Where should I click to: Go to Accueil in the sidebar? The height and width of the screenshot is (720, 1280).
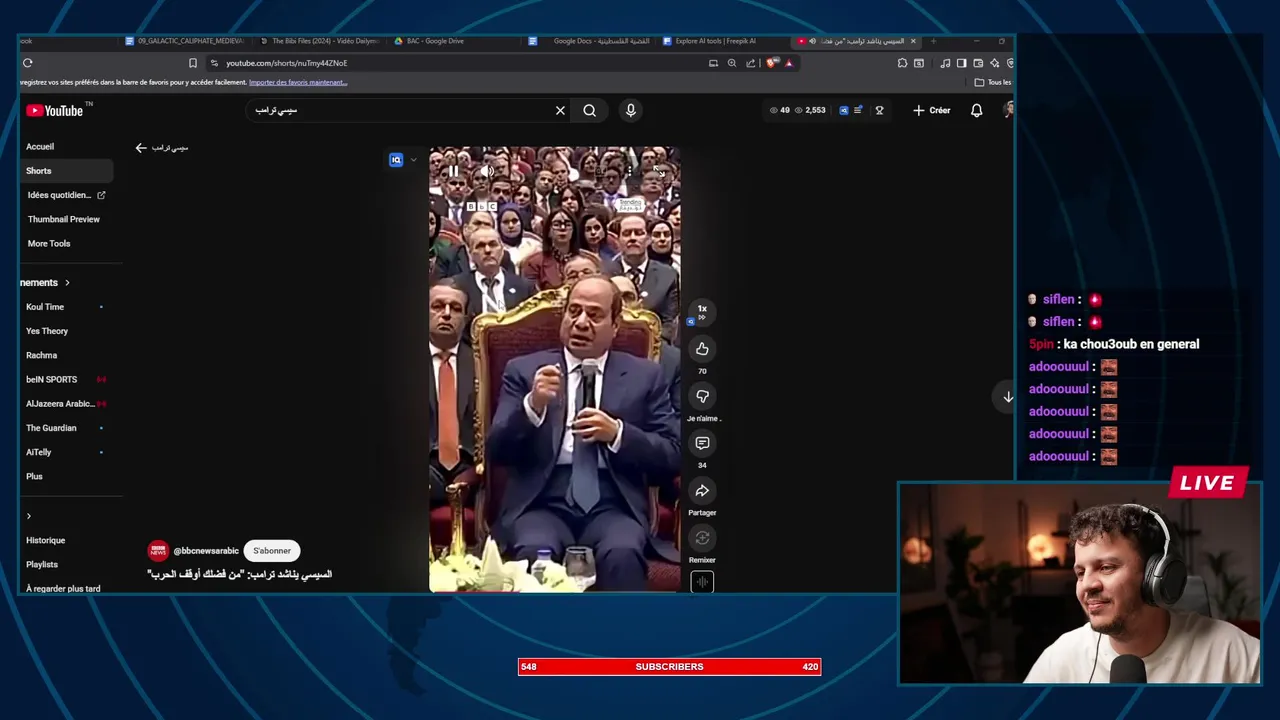coord(40,146)
